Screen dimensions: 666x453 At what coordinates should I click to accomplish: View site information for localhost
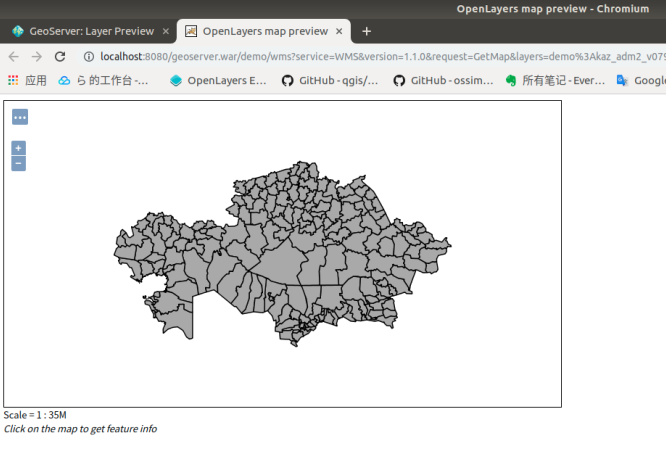pos(89,57)
